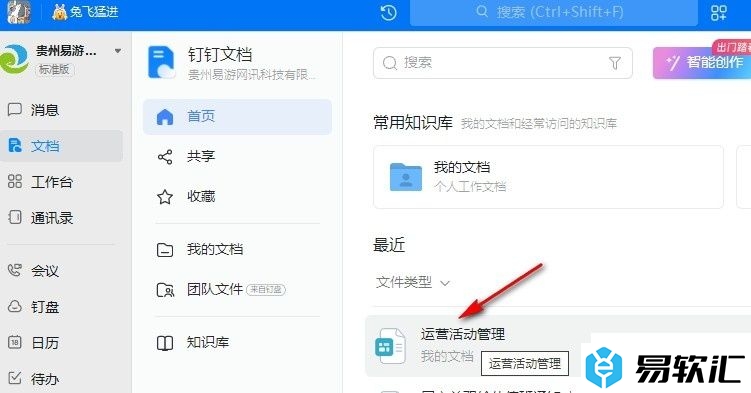Click the 日历 calendar icon

pos(15,342)
